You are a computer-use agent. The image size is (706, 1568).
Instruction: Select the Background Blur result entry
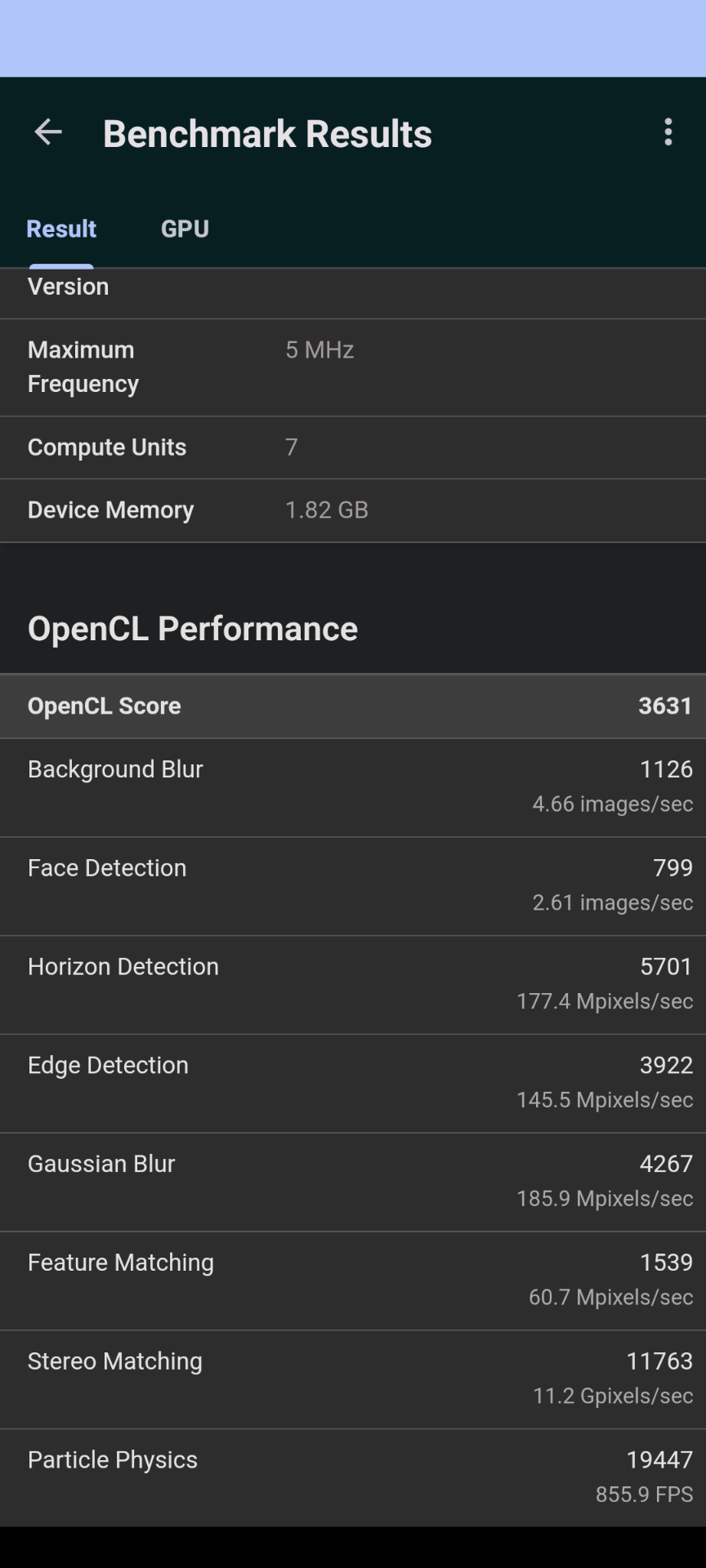pos(353,786)
